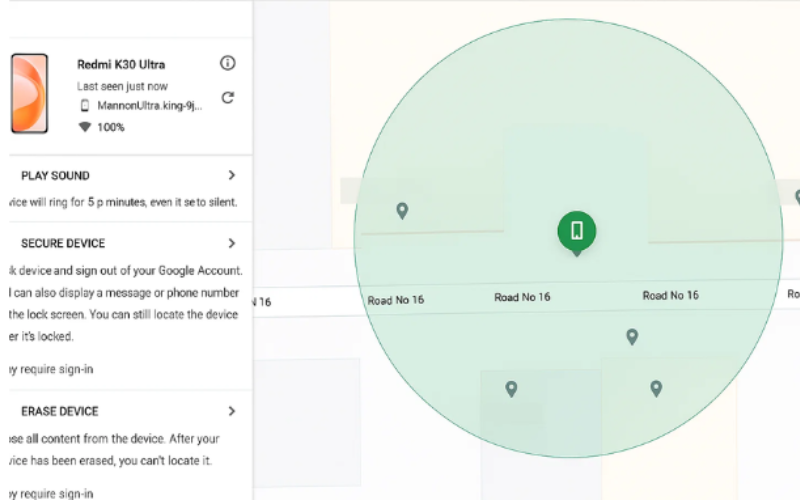This screenshot has height=500, width=800.
Task: Choose the SECURE DEVICE option
Action: [63, 243]
